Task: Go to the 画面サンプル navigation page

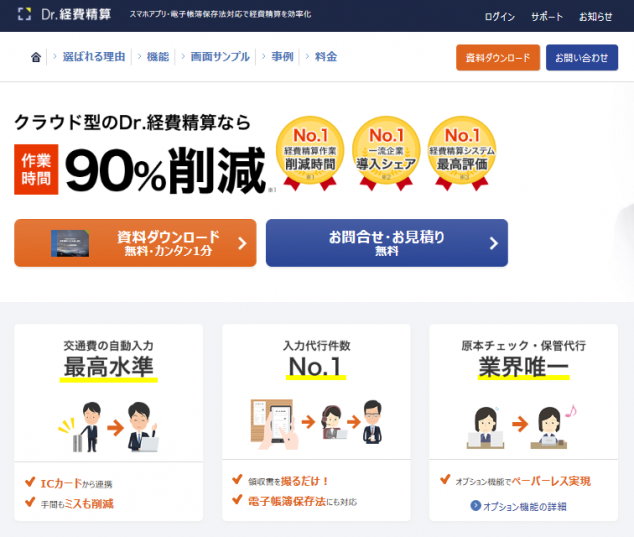Action: tap(220, 57)
